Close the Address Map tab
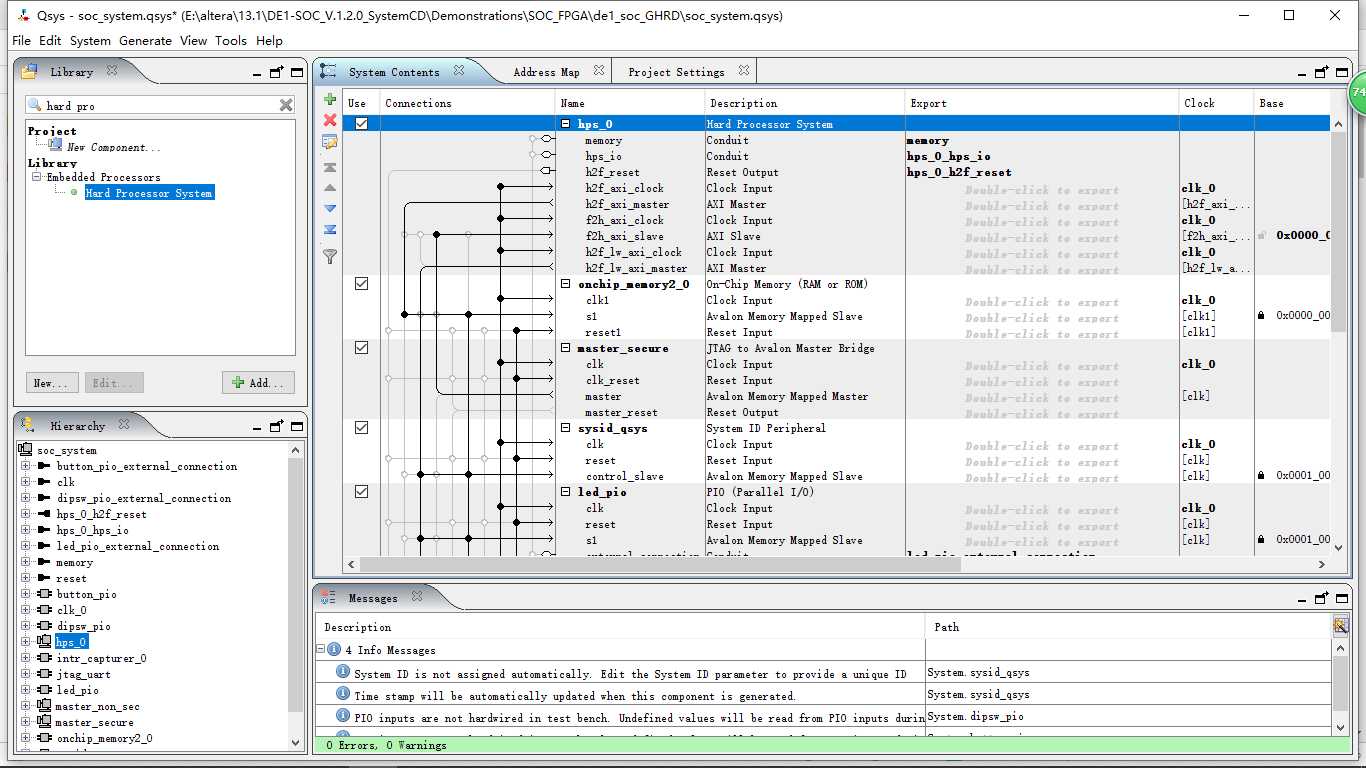1366x768 pixels. click(x=599, y=71)
